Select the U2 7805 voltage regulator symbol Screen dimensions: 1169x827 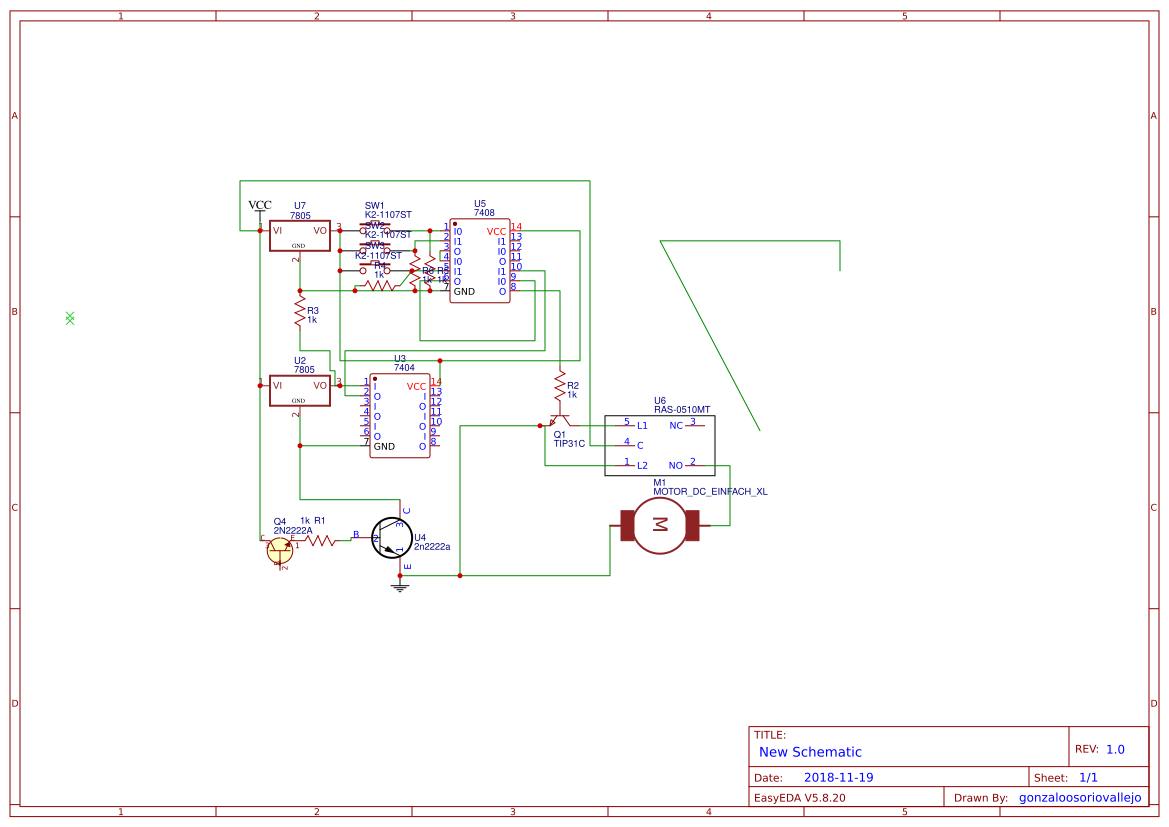(x=299, y=391)
